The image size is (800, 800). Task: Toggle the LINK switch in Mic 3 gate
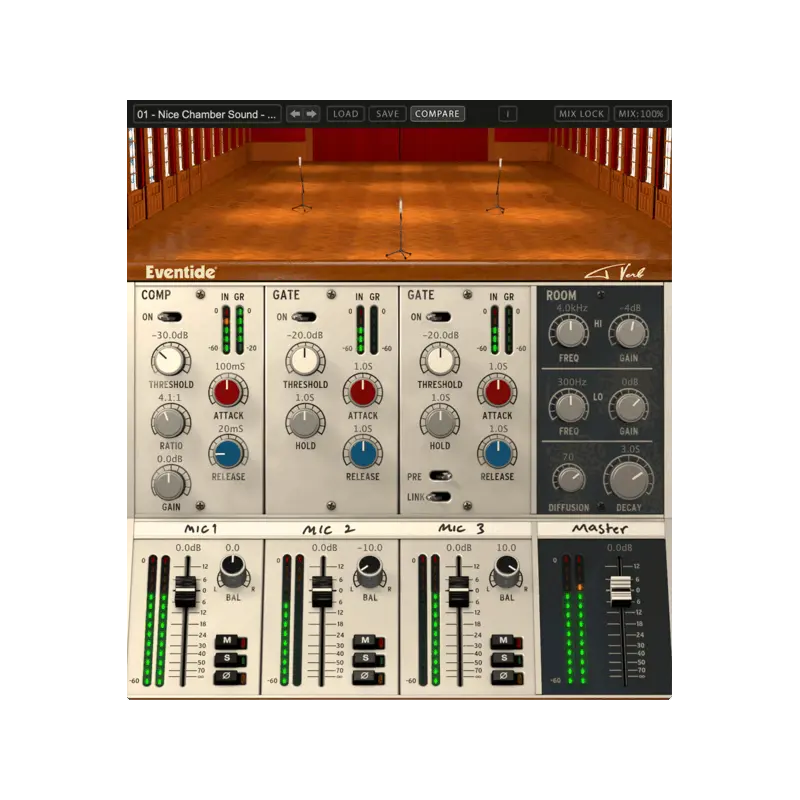click(439, 496)
